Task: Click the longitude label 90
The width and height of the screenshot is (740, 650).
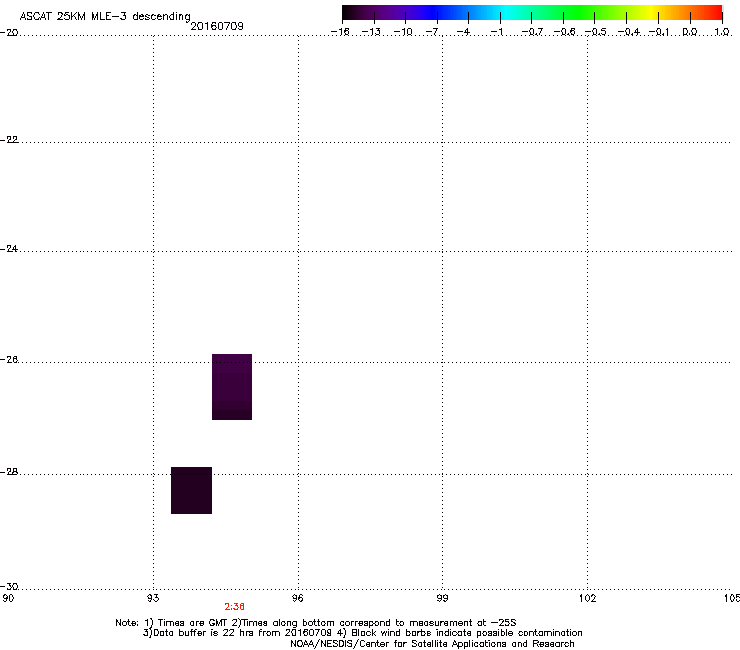Action: pos(8,598)
